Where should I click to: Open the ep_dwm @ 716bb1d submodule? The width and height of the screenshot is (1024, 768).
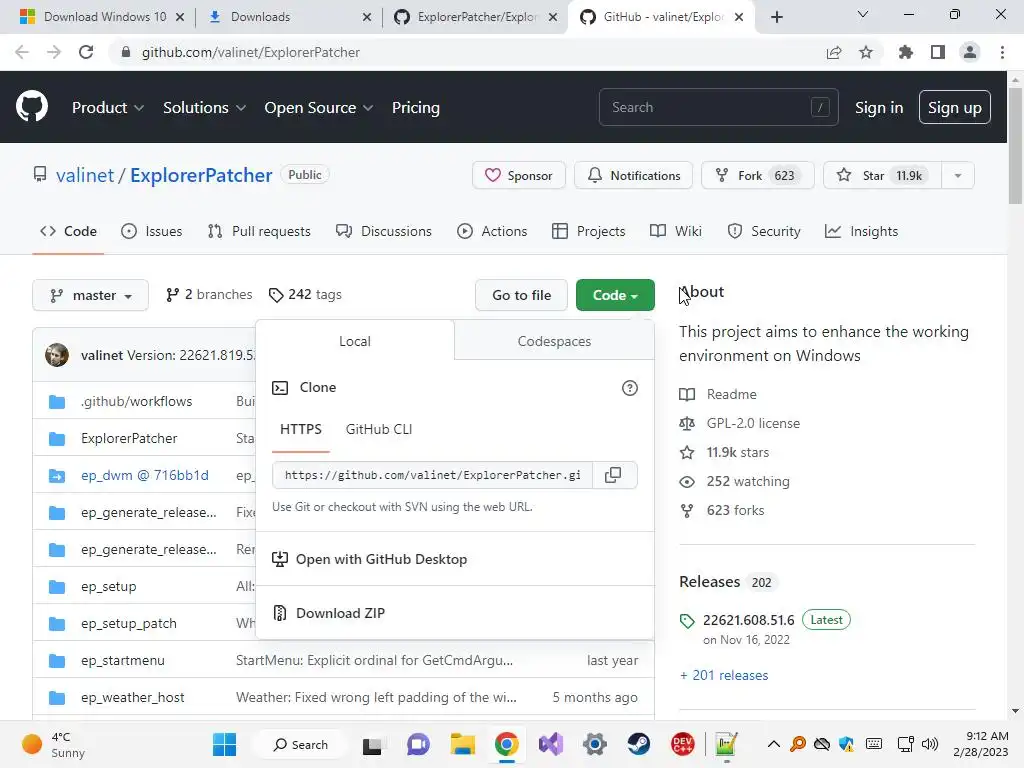[144, 475]
